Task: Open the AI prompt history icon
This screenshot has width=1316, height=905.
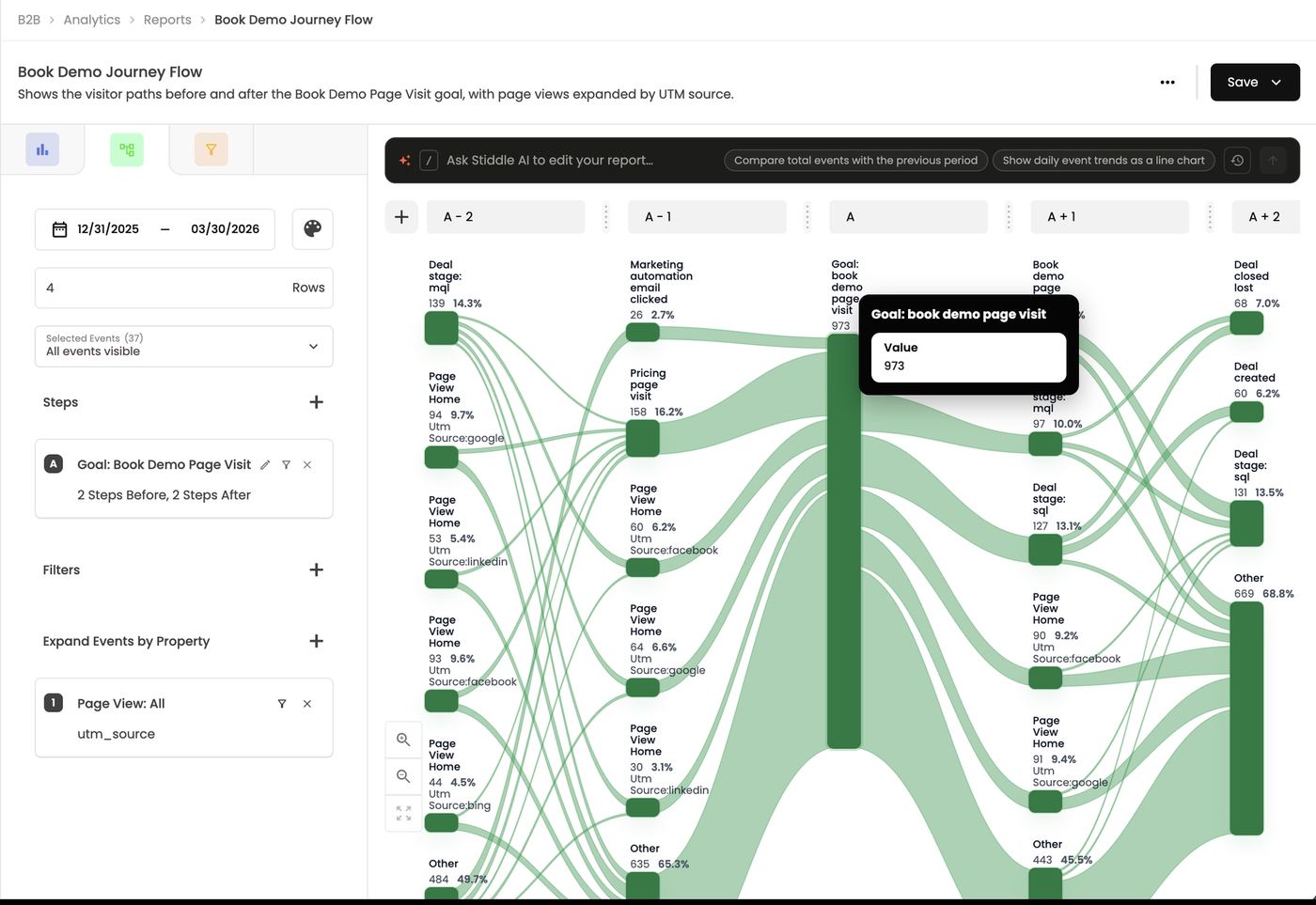Action: [x=1238, y=161]
